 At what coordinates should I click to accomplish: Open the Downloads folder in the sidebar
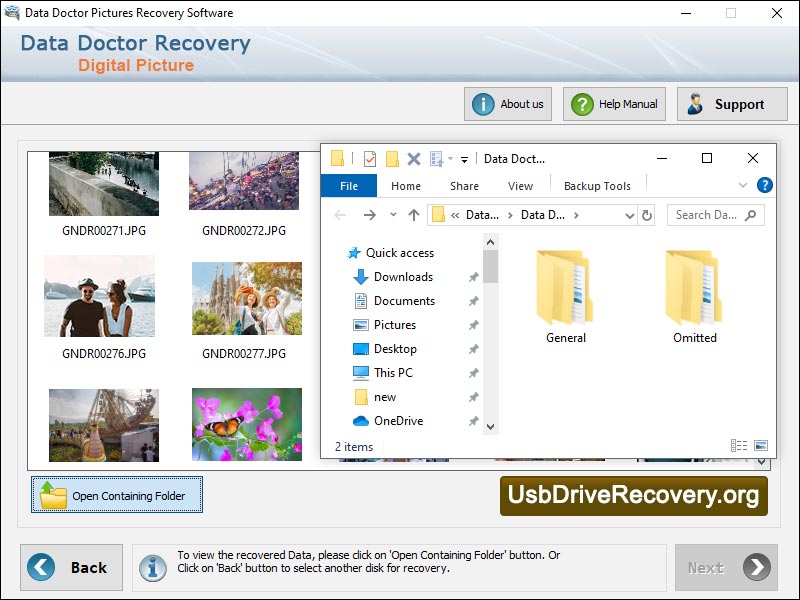tap(405, 277)
